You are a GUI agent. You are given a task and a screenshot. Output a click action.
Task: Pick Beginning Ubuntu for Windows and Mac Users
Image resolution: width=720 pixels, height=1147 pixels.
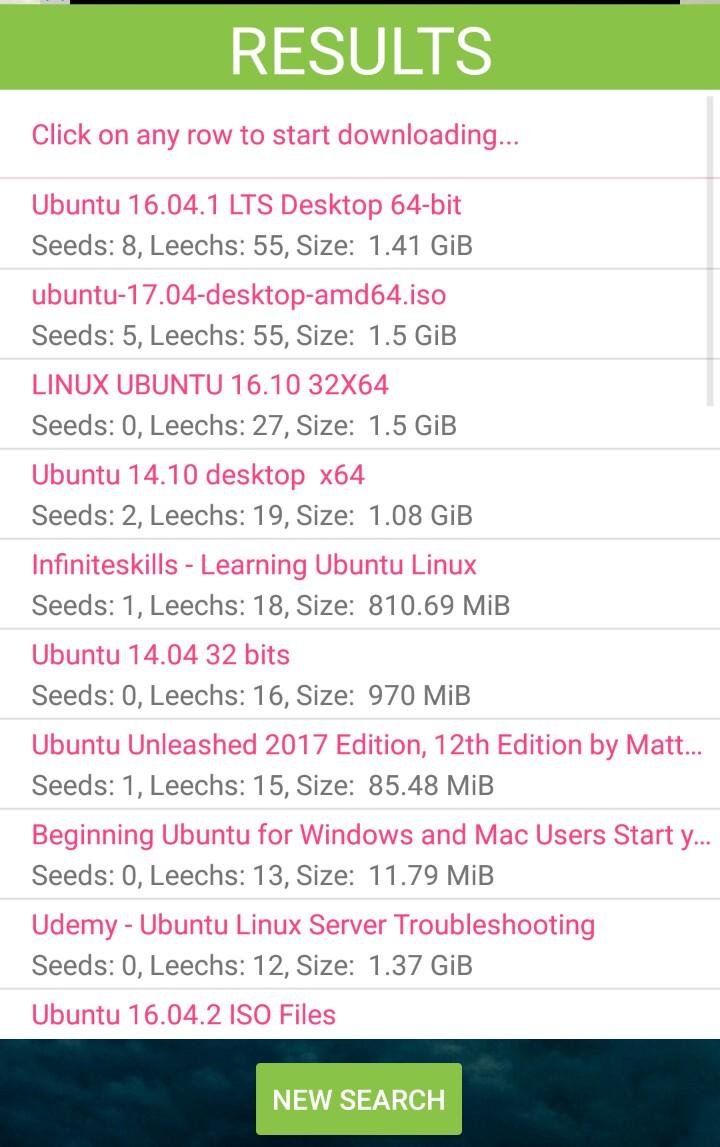[x=370, y=835]
